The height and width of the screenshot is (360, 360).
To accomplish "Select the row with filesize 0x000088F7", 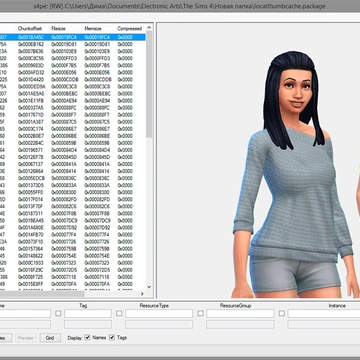I will (x=73, y=115).
